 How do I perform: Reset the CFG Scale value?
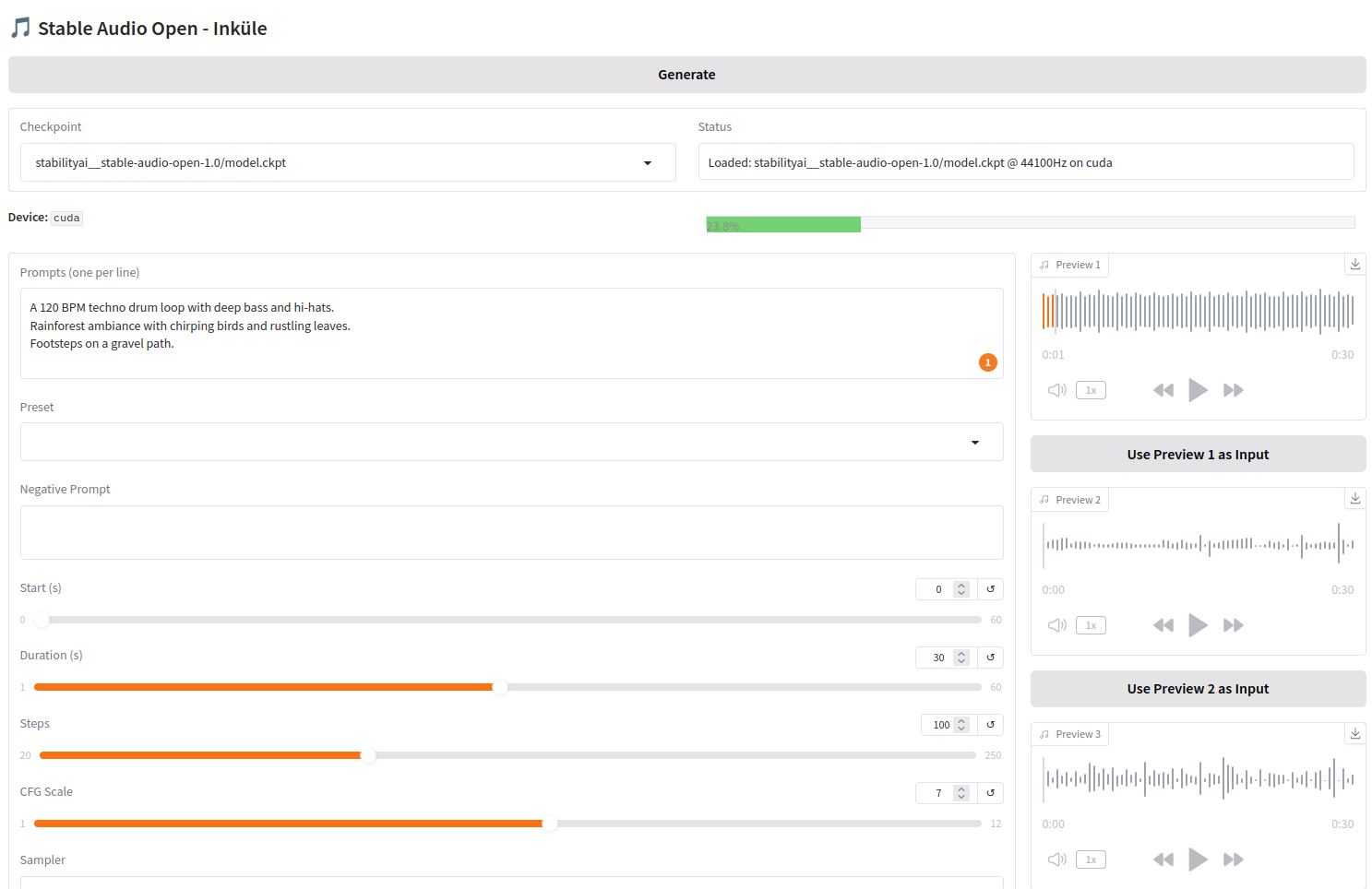pyautogui.click(x=990, y=793)
